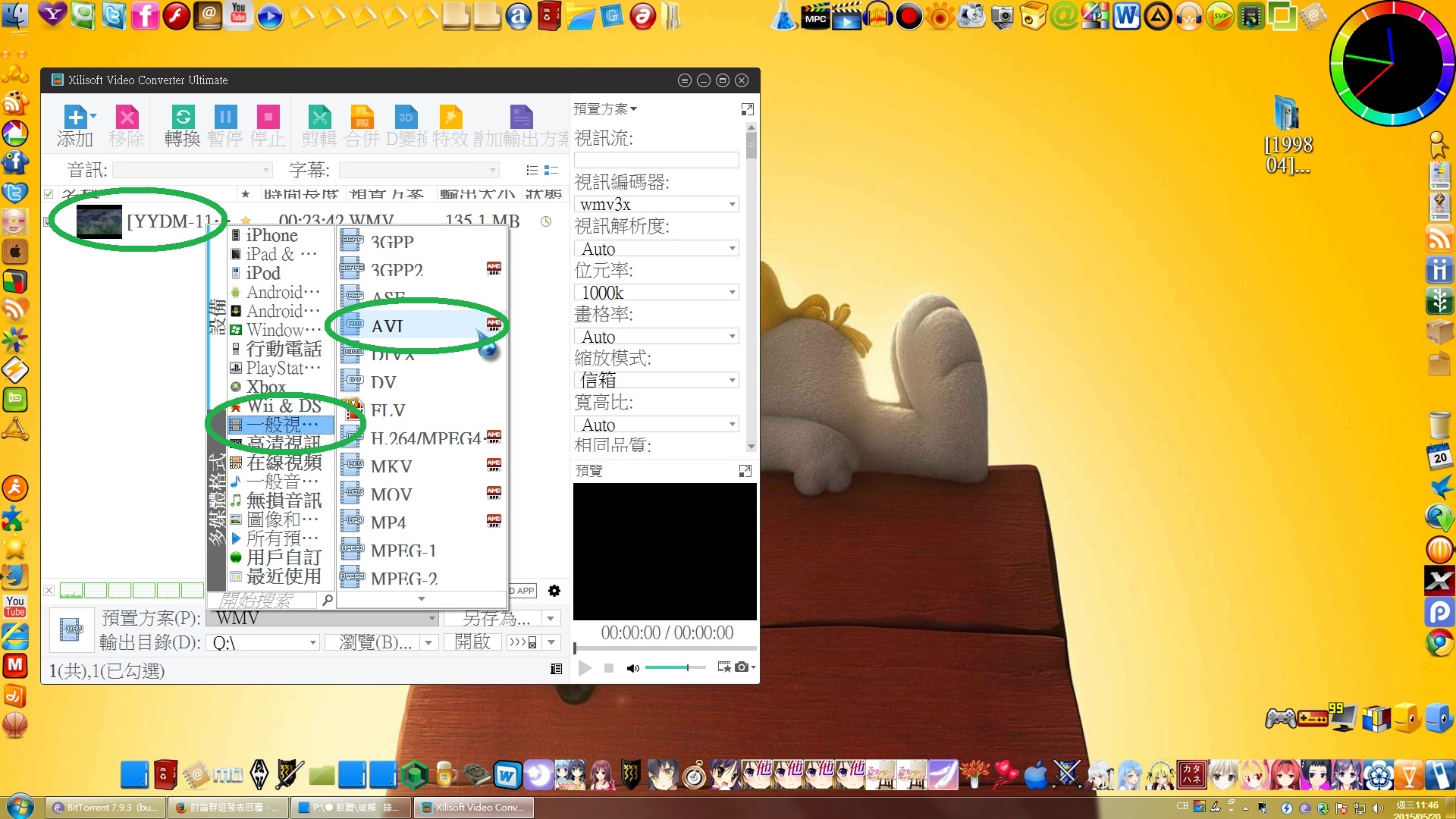Click the 添加 (Add file) icon

click(x=75, y=117)
